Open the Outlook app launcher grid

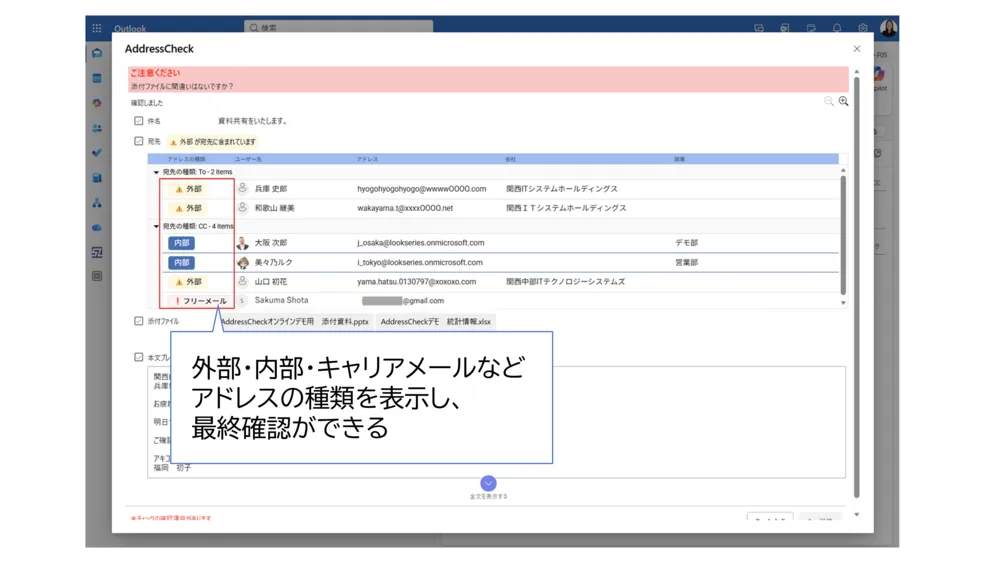(96, 28)
